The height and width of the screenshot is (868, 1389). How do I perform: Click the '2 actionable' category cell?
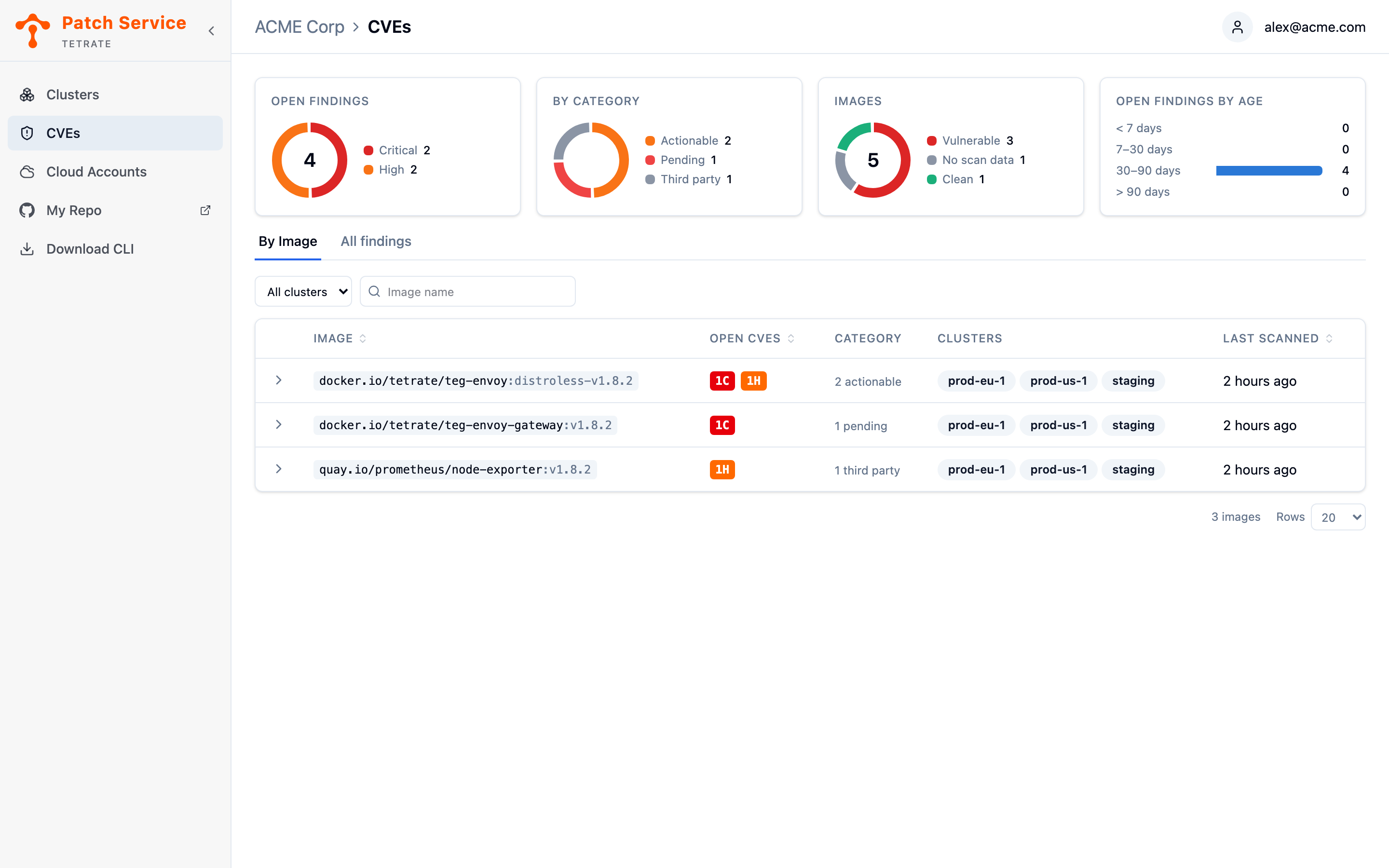click(867, 381)
